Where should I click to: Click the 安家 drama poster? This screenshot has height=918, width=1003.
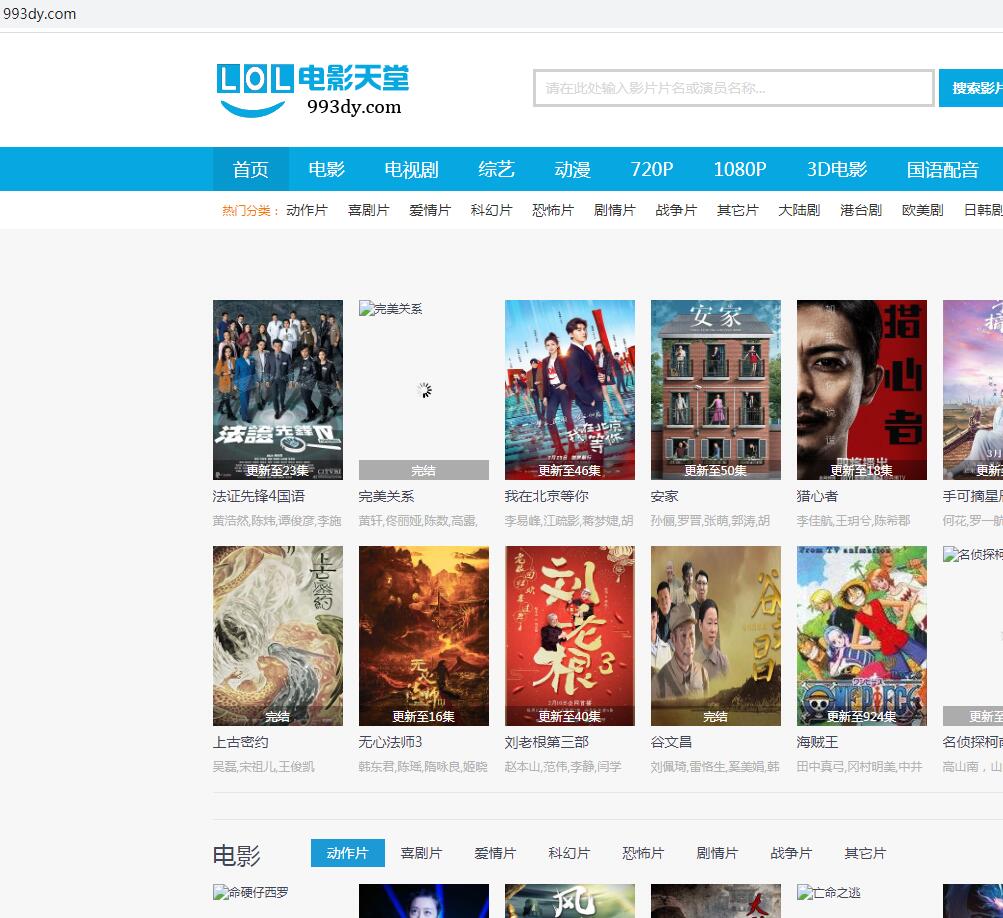[x=715, y=389]
